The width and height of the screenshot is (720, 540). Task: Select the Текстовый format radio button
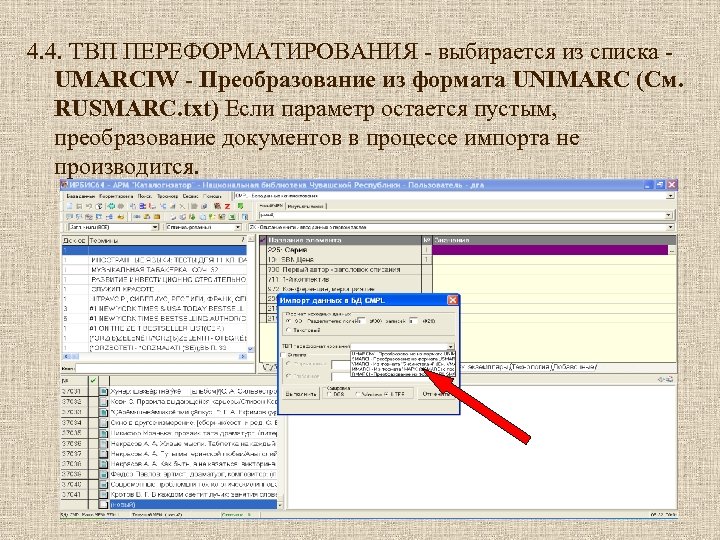tap(288, 330)
